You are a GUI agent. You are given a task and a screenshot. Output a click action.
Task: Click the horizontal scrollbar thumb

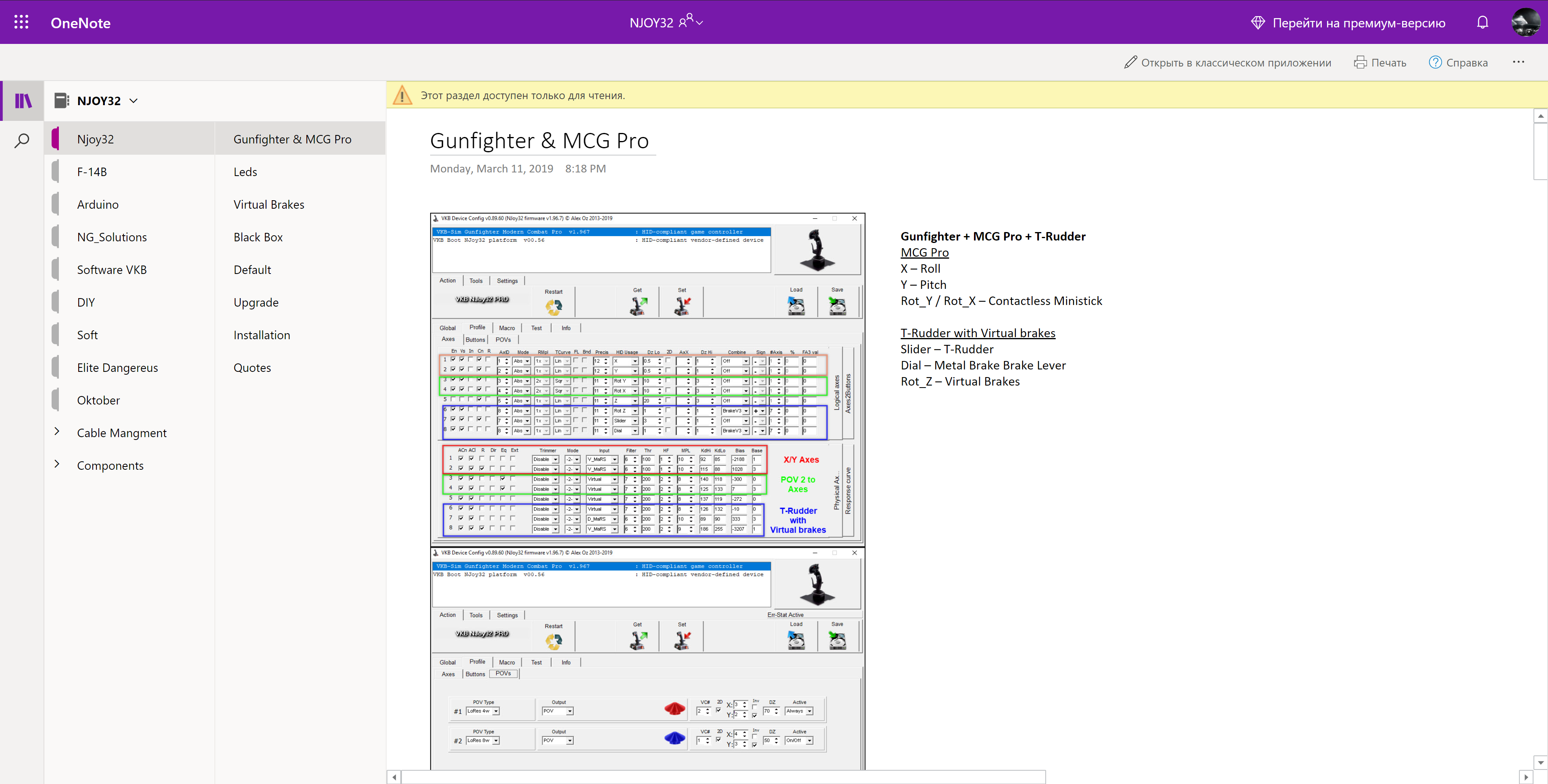tap(724, 777)
